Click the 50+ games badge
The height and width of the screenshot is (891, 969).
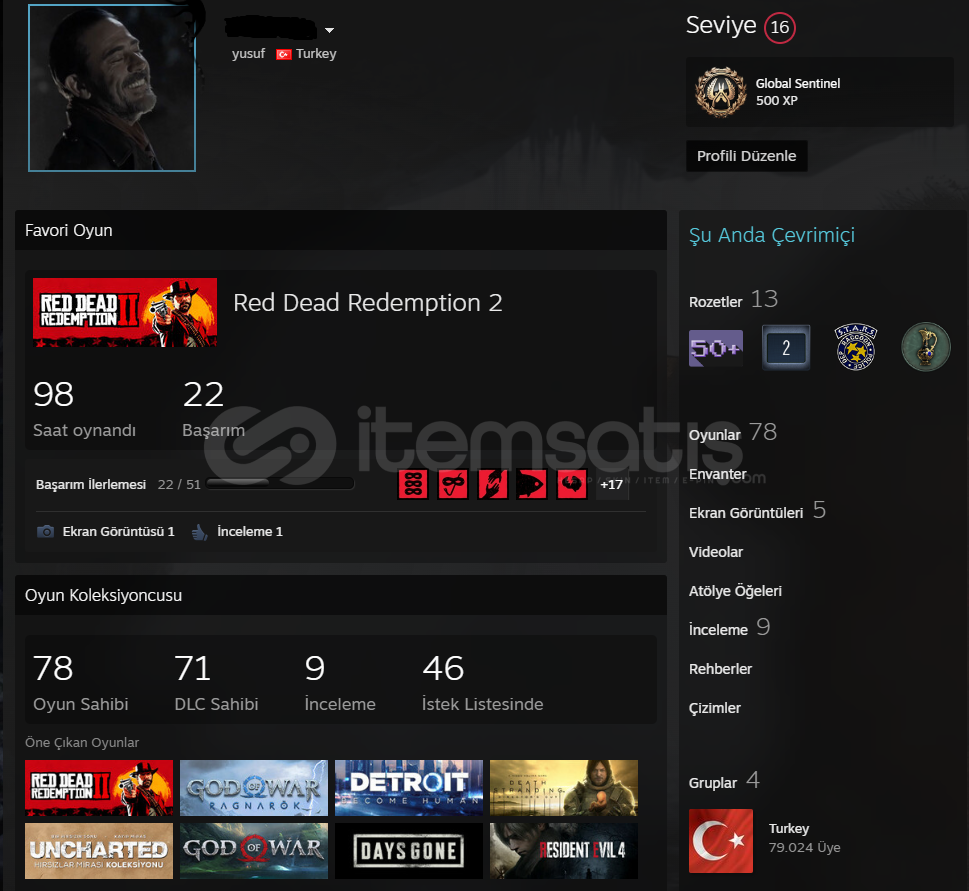[x=716, y=348]
